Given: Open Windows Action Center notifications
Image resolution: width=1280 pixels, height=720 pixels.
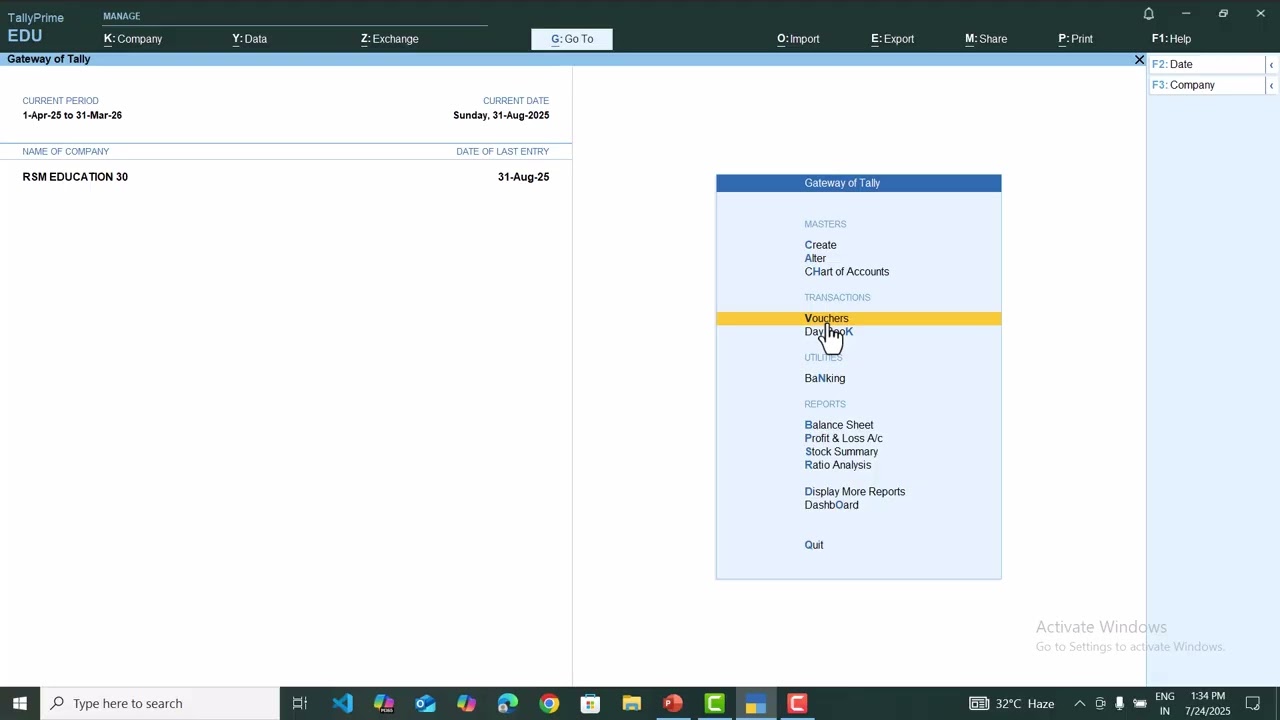Looking at the screenshot, I should click(x=1253, y=704).
